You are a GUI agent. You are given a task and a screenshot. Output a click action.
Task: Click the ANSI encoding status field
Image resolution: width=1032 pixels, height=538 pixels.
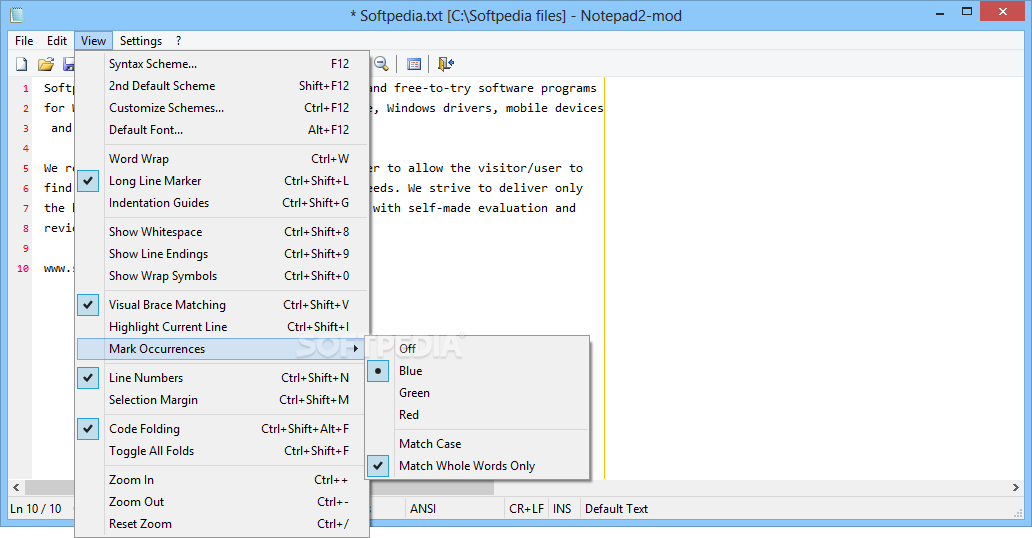point(454,508)
